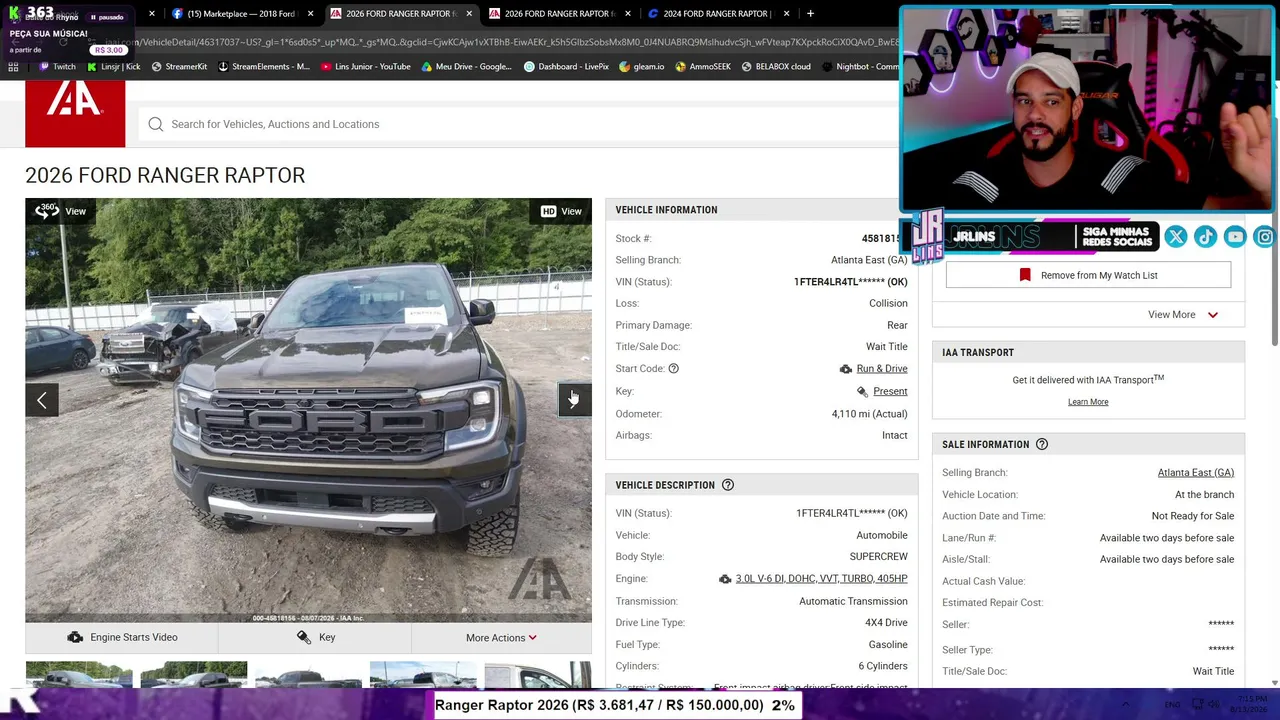This screenshot has width=1280, height=720.
Task: Select the second vehicle thumbnail
Action: point(194,675)
